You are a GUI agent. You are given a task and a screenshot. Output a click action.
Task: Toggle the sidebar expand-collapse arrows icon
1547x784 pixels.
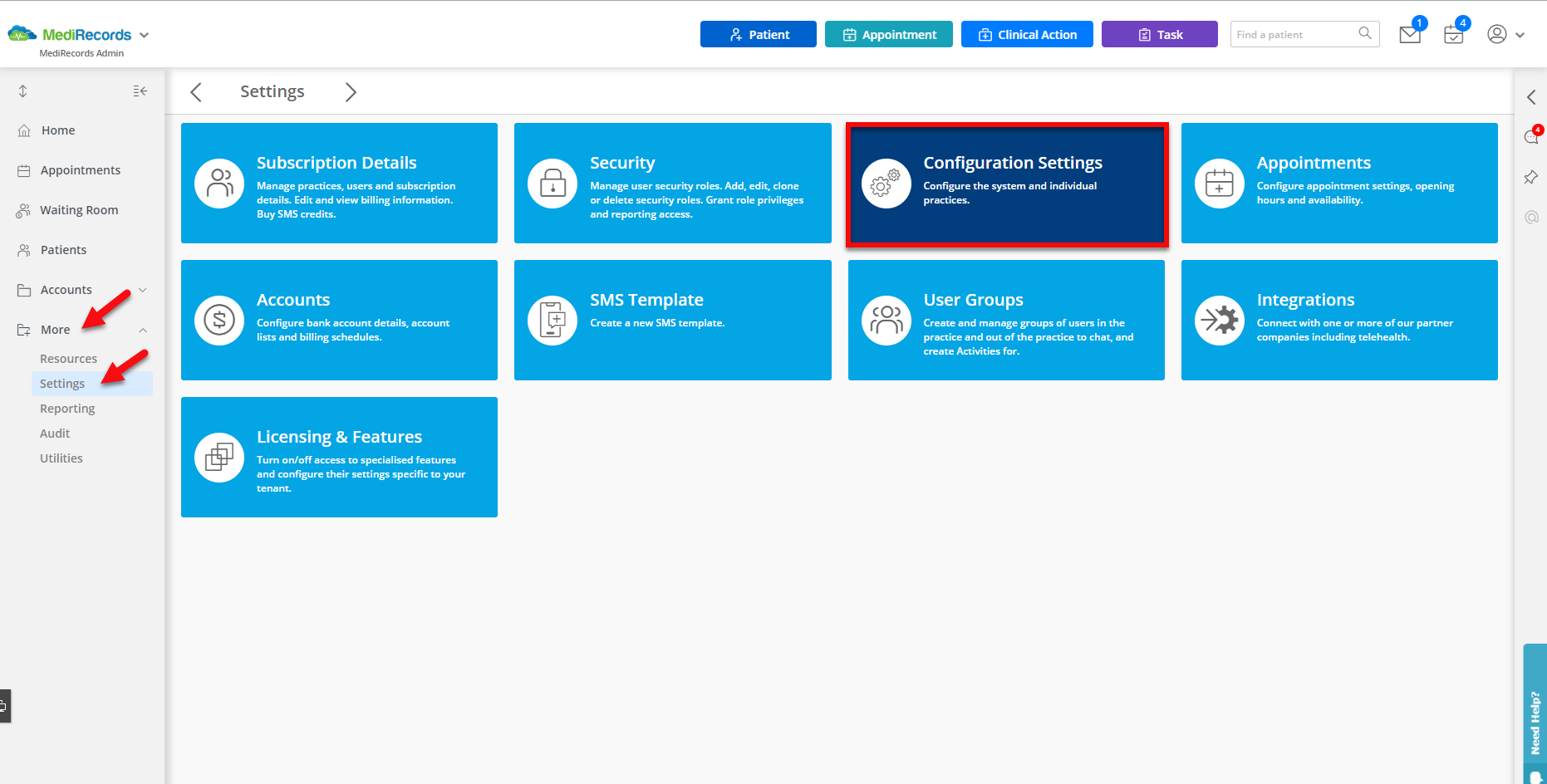point(22,91)
